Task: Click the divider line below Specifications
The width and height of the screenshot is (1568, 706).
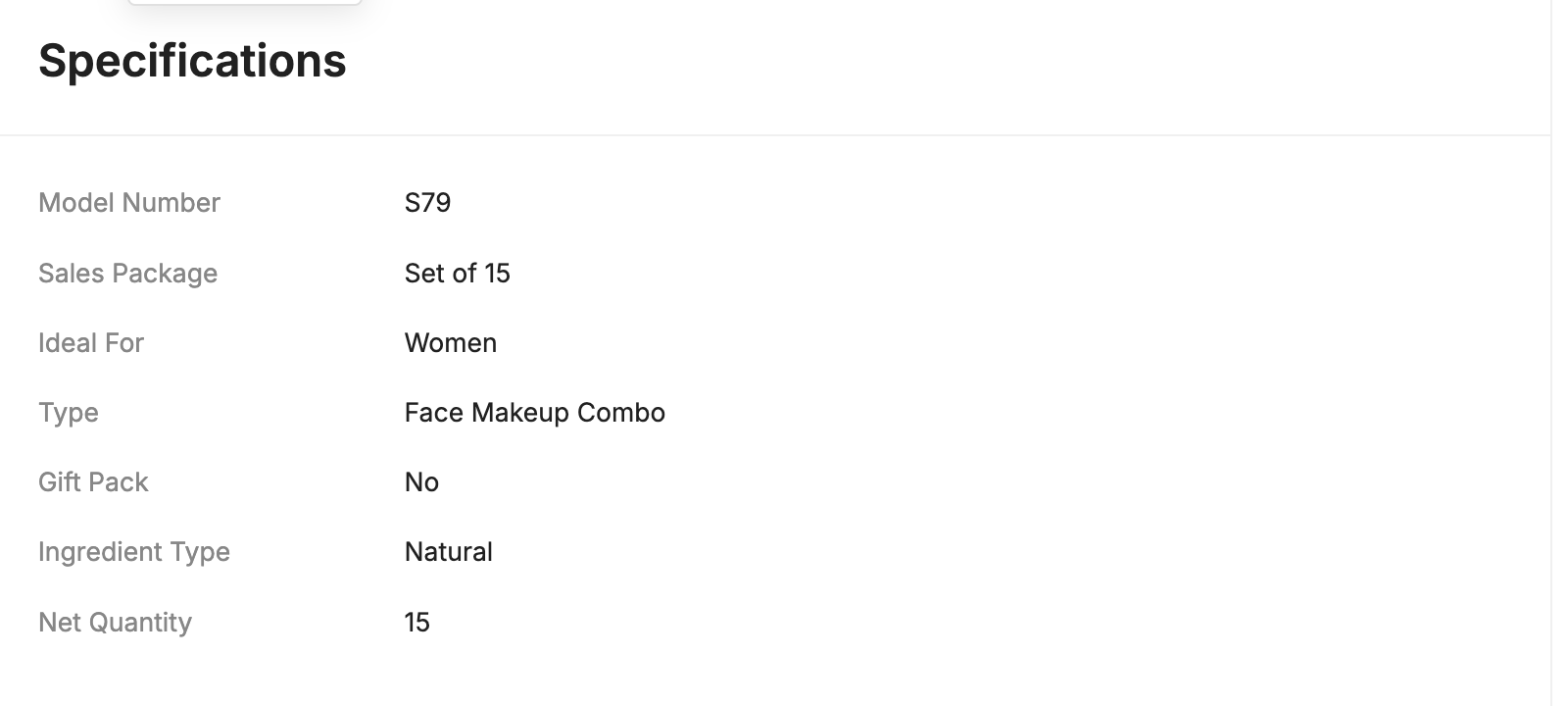Action: point(775,135)
